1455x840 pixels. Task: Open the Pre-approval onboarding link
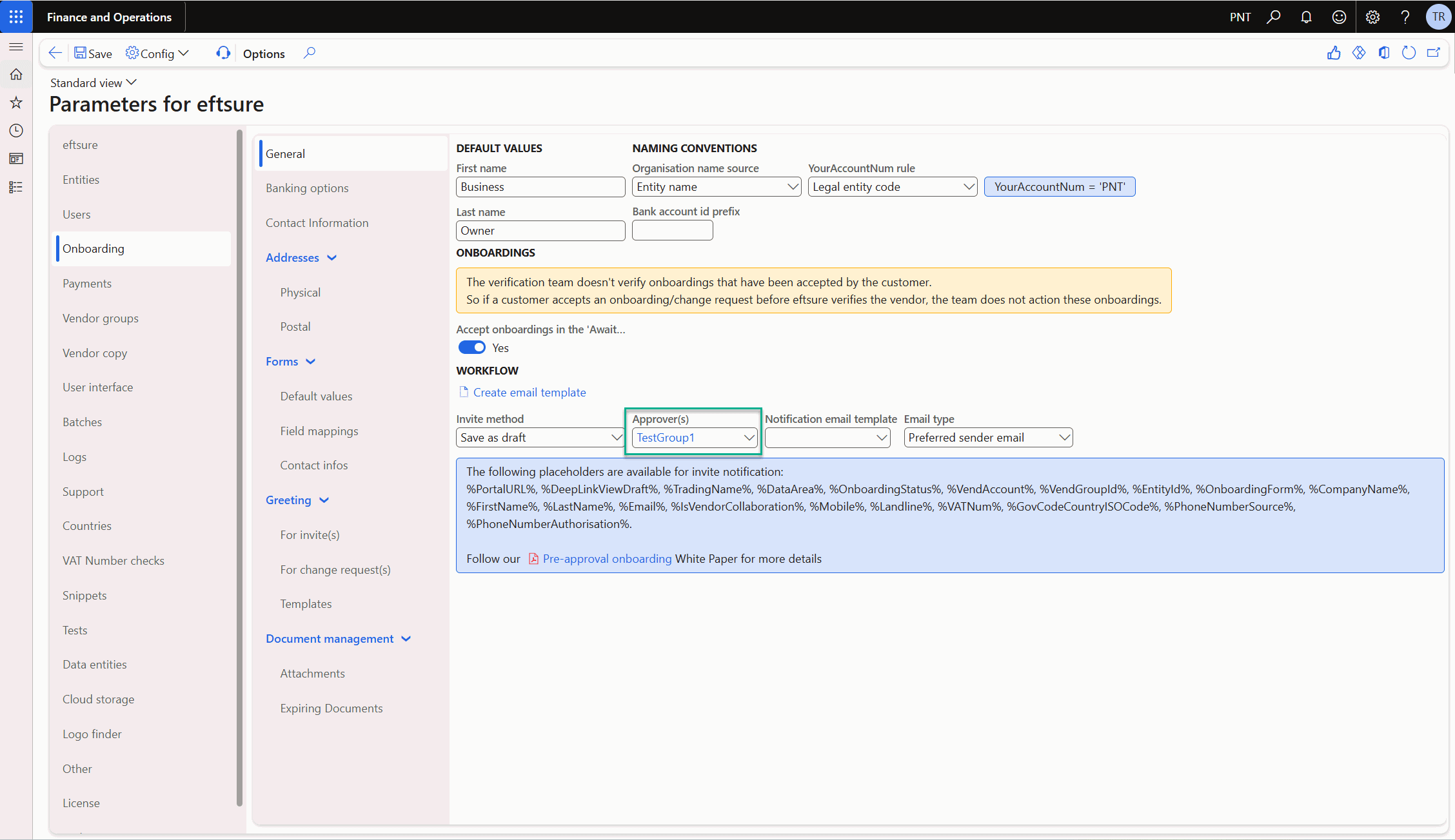click(x=607, y=559)
